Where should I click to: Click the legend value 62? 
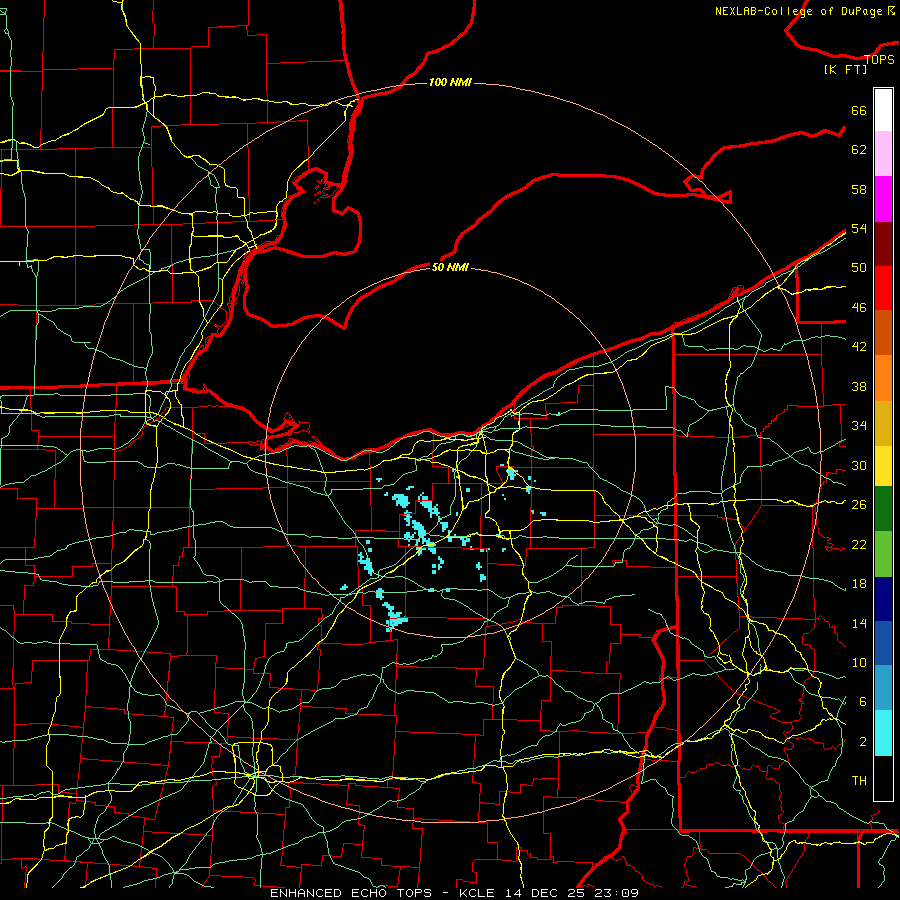tap(859, 150)
